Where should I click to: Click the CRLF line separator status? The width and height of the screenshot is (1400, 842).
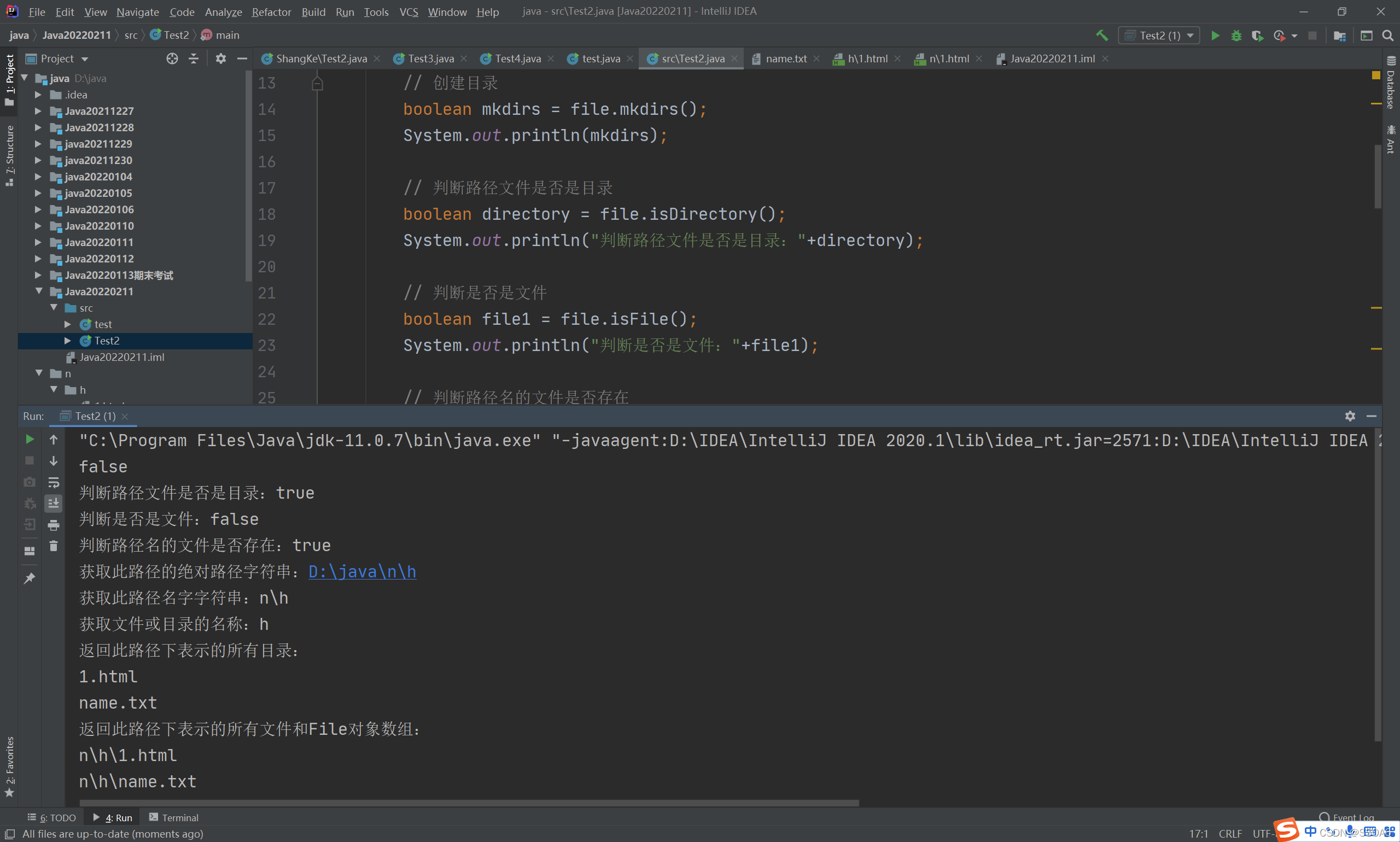[x=1230, y=833]
